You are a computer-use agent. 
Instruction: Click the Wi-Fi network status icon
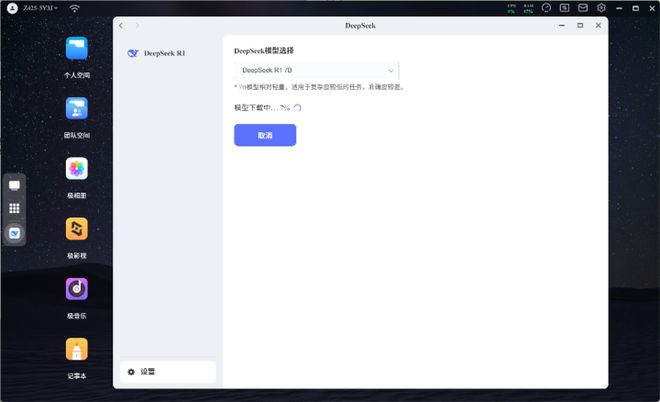[x=74, y=8]
